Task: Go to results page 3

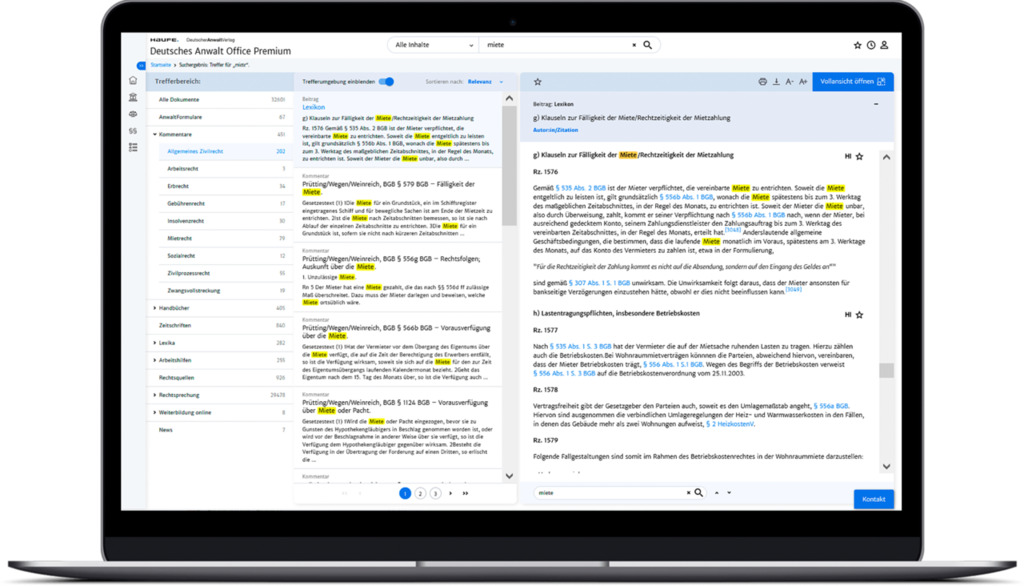Action: 435,494
